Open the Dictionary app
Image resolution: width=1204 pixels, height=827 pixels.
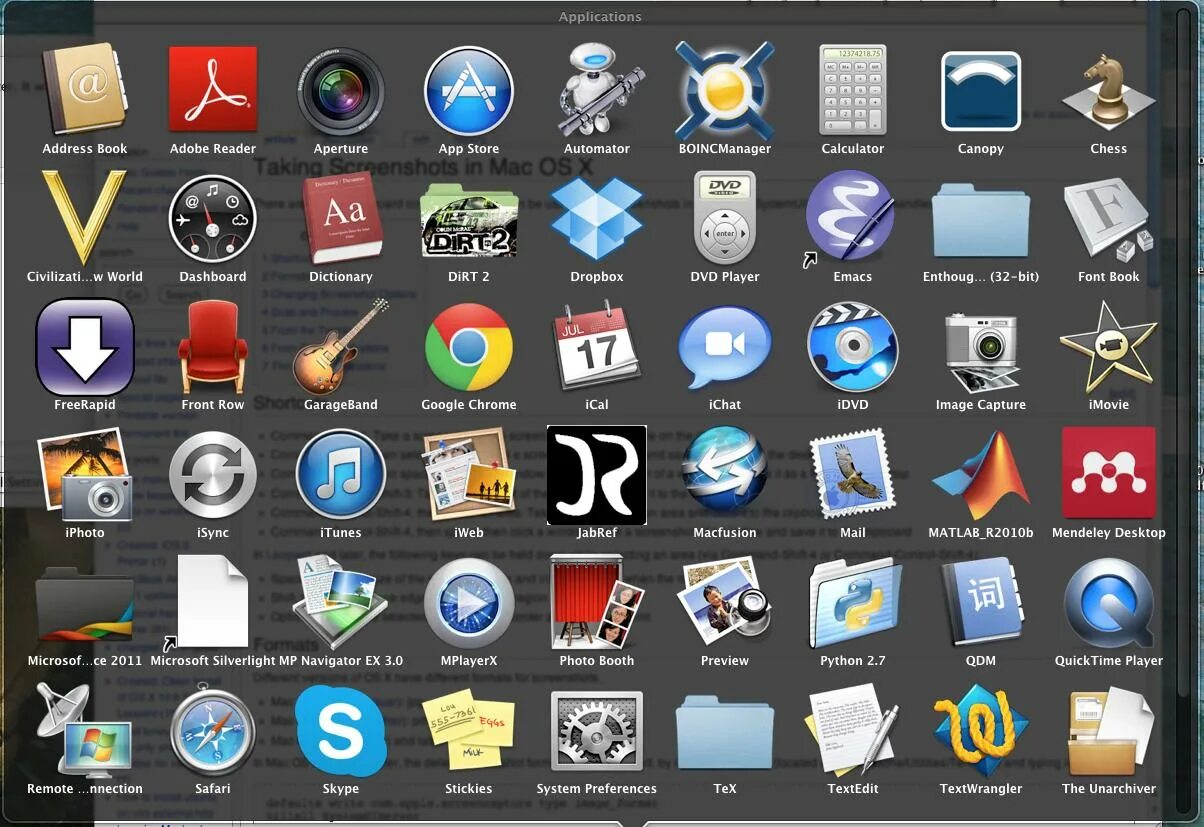[341, 217]
